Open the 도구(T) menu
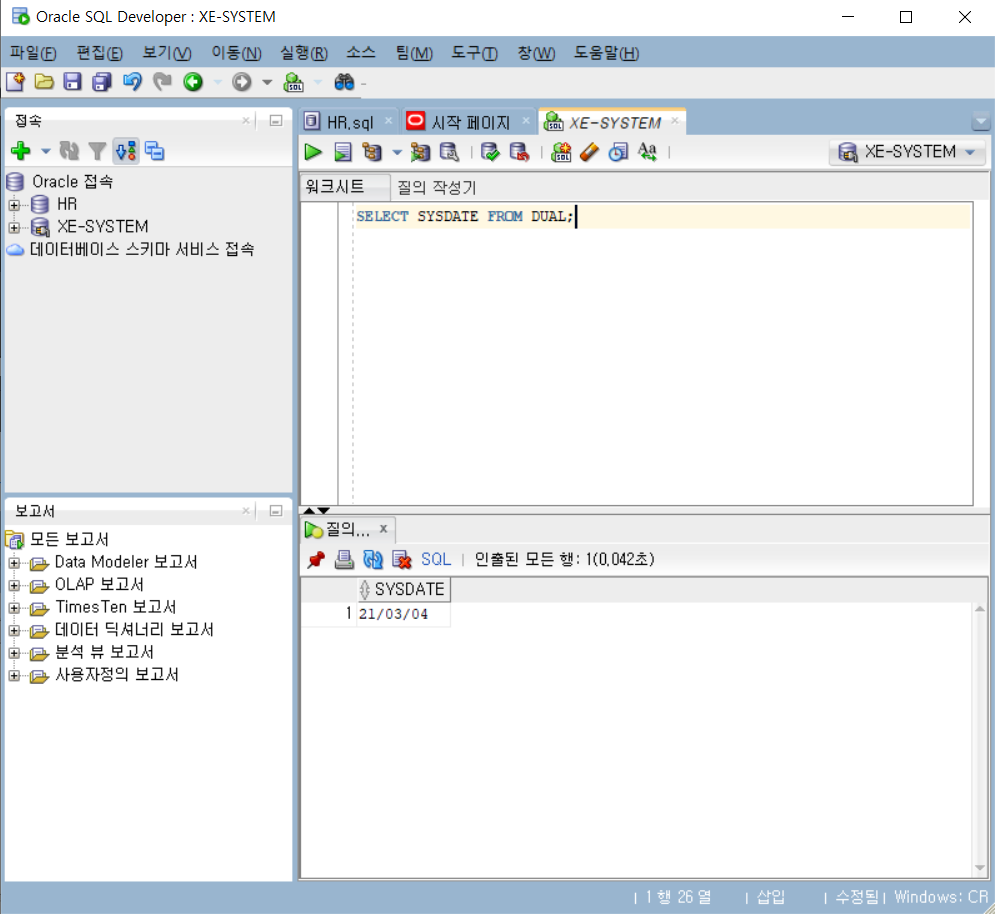This screenshot has height=914, width=995. click(474, 53)
